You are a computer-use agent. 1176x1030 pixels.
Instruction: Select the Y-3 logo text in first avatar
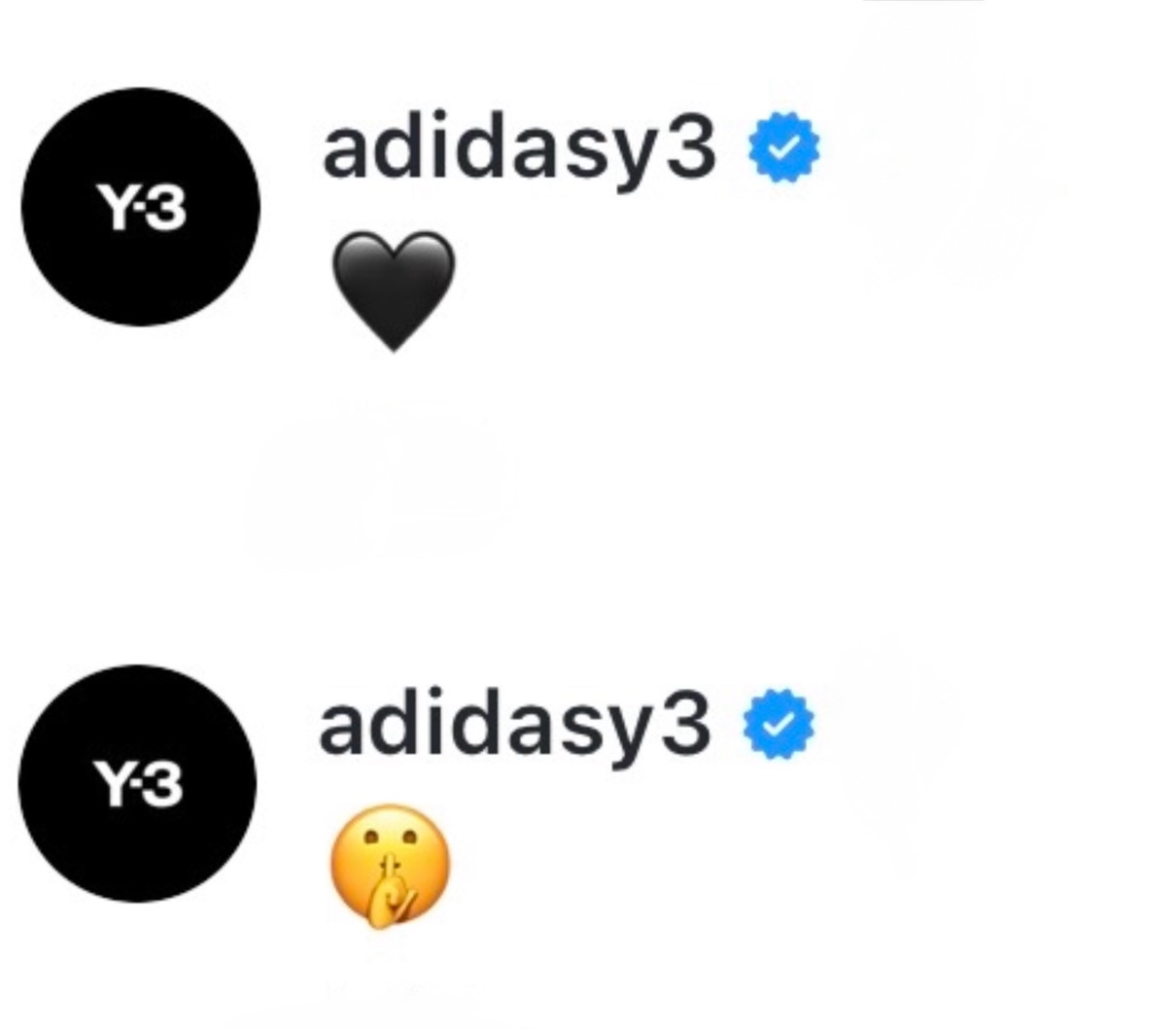tap(141, 210)
